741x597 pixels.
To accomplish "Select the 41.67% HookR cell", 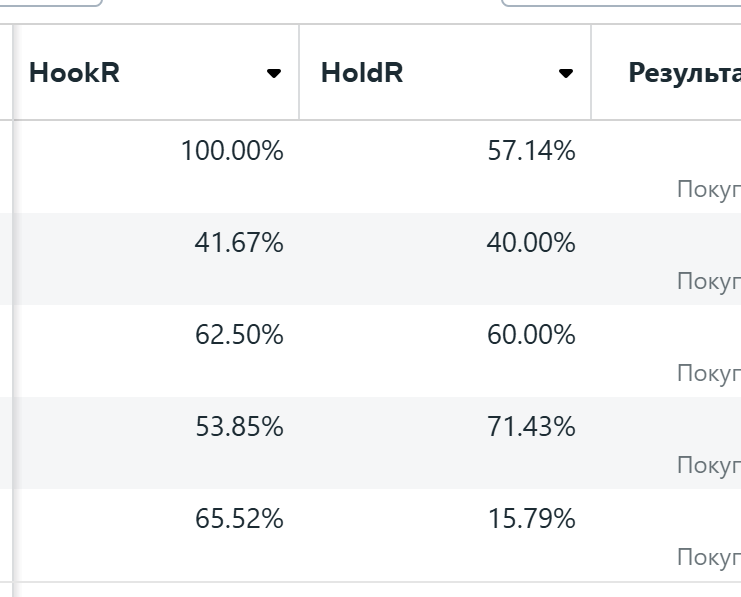I will click(239, 244).
